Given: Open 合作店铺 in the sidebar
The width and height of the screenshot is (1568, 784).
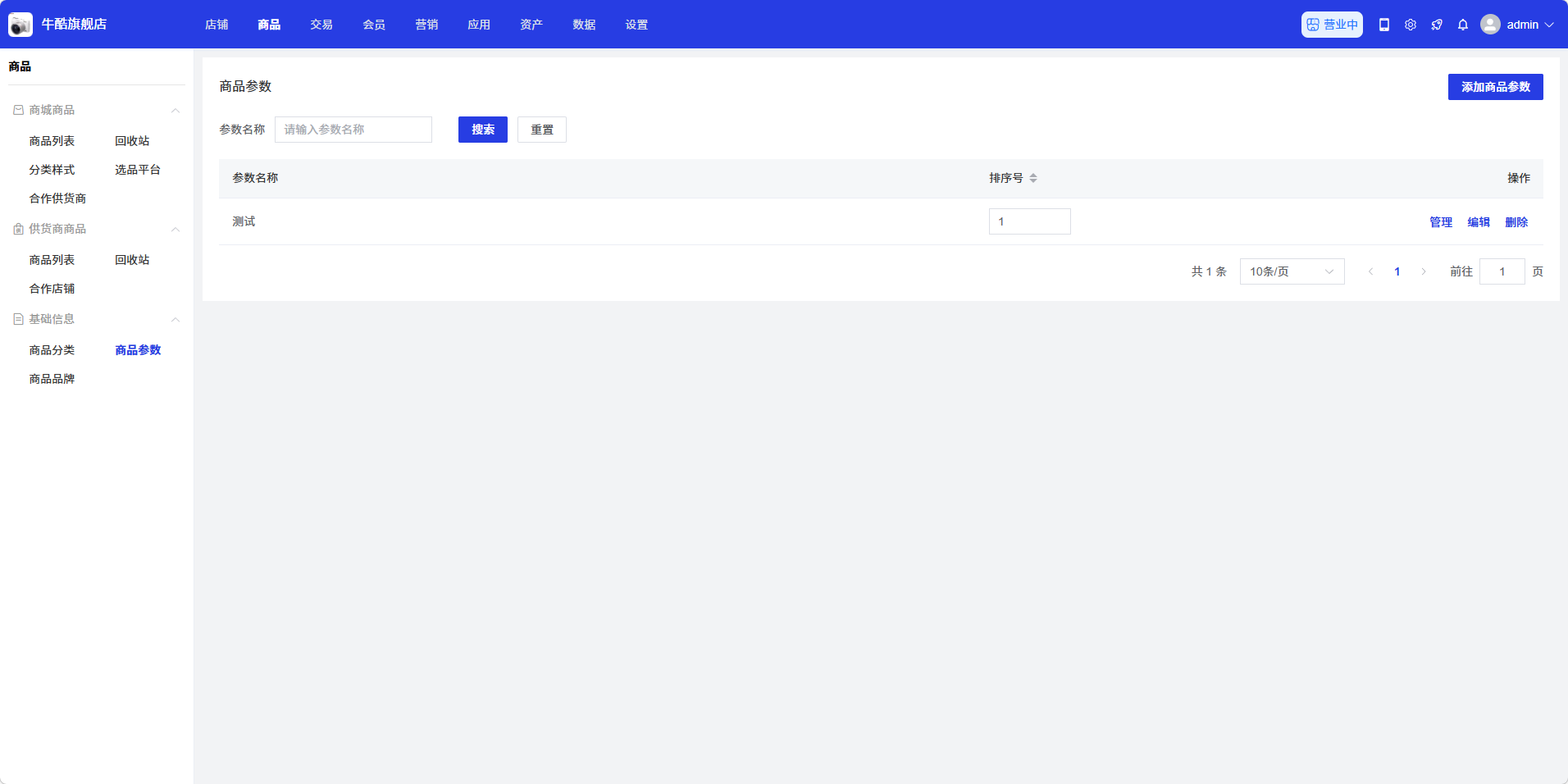Looking at the screenshot, I should point(52,289).
